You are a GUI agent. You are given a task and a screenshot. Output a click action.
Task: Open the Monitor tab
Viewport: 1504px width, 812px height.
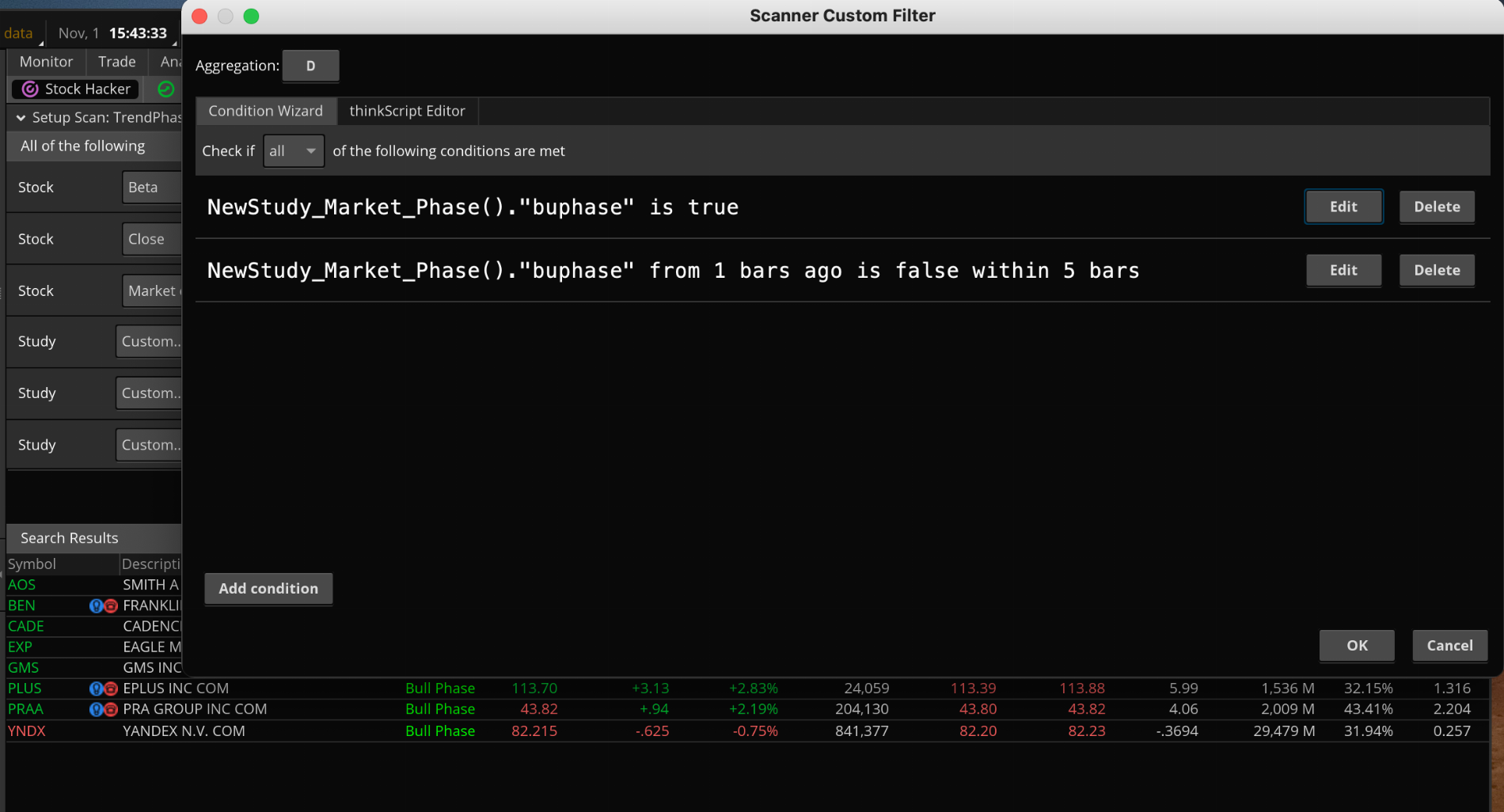[x=46, y=62]
